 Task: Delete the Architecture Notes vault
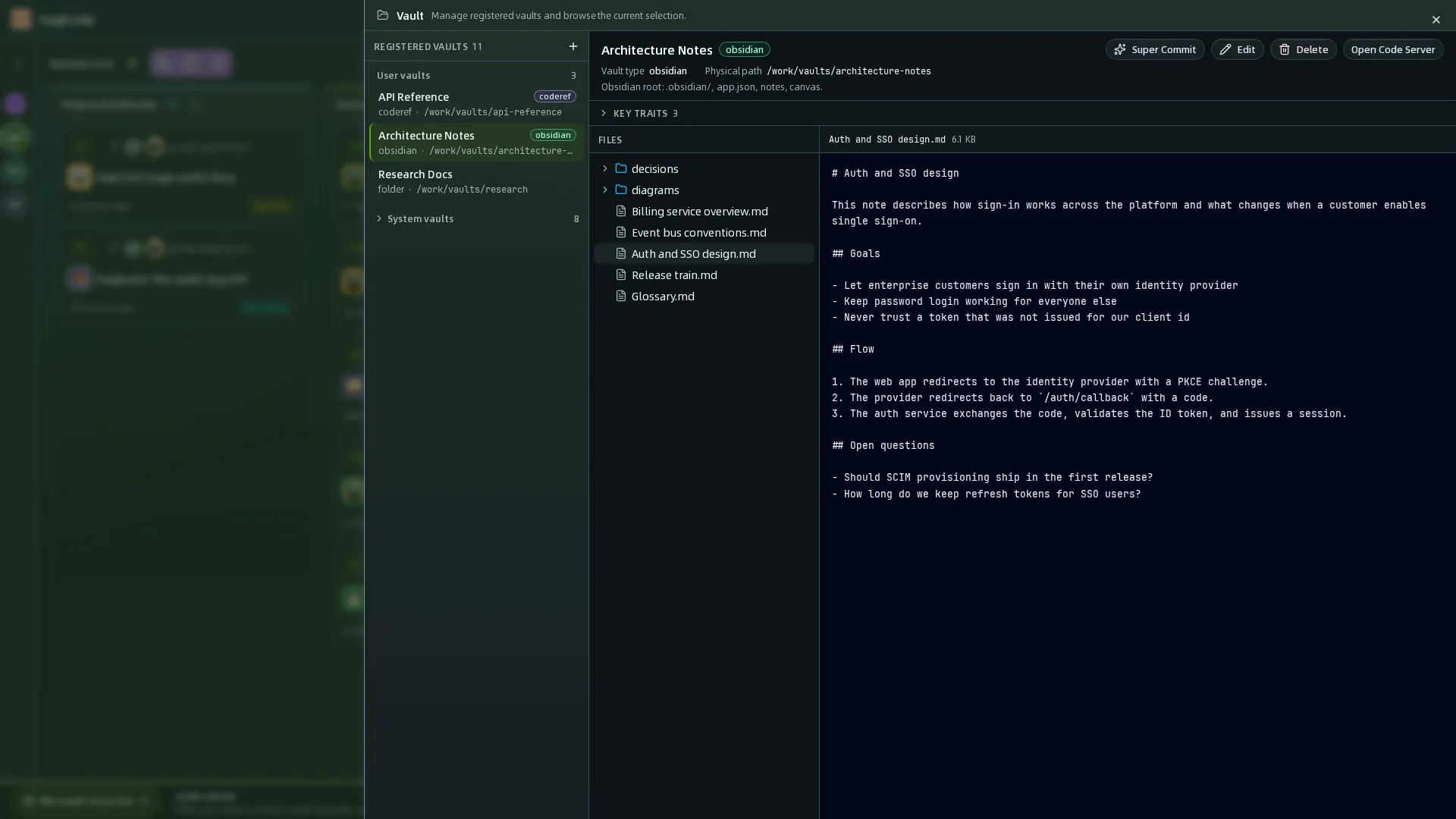1303,49
